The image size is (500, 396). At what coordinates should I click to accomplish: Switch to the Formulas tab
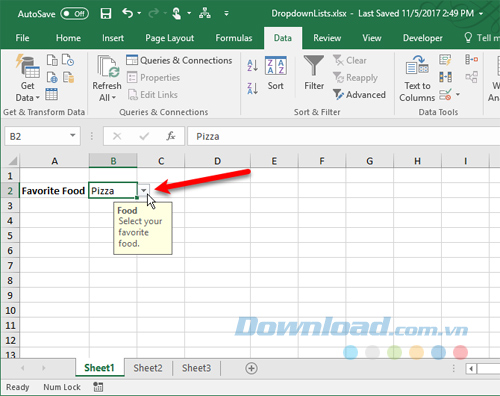tap(234, 38)
